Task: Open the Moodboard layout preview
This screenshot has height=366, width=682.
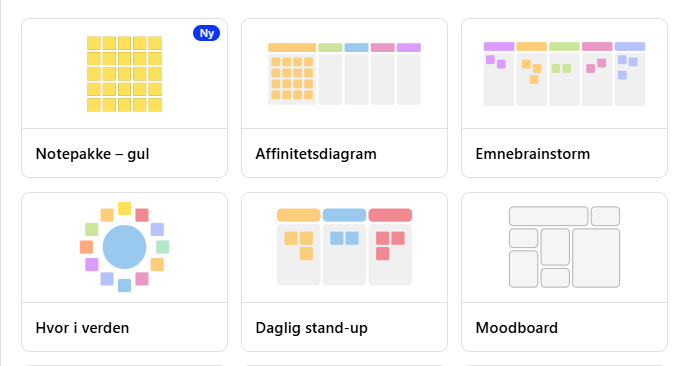Action: 564,247
